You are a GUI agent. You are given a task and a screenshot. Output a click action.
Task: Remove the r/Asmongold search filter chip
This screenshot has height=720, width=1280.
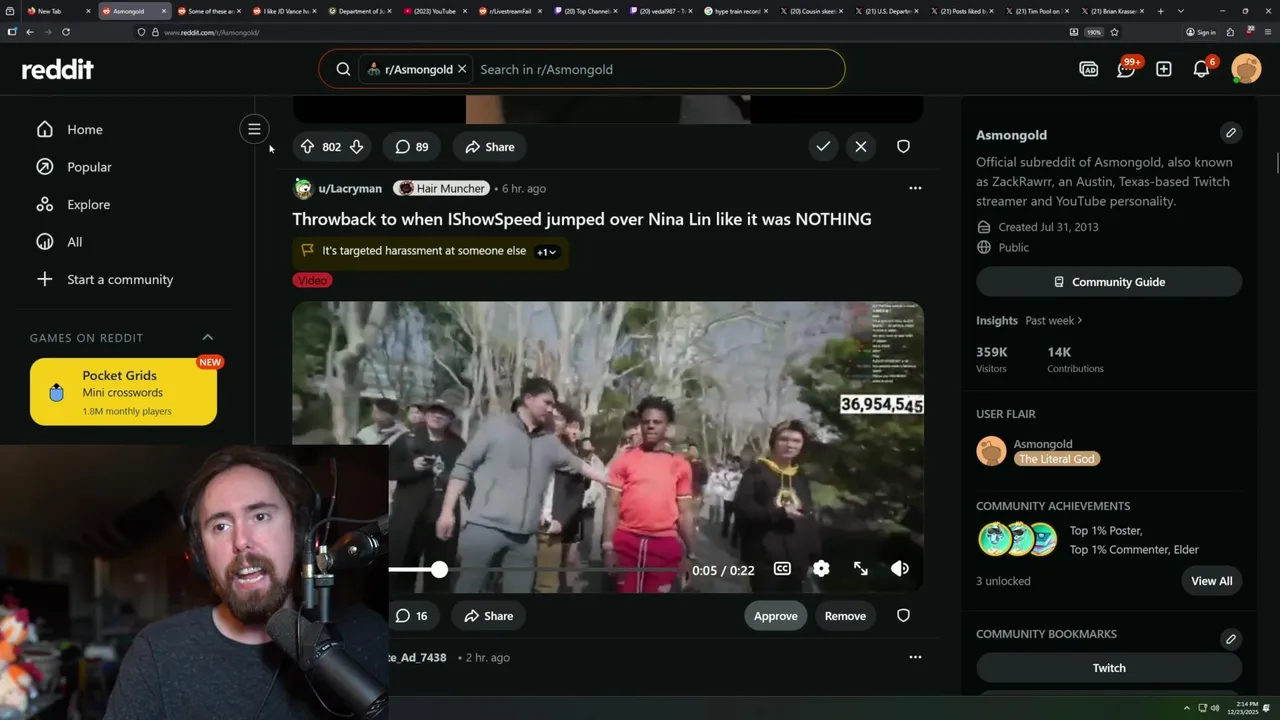pyautogui.click(x=462, y=69)
